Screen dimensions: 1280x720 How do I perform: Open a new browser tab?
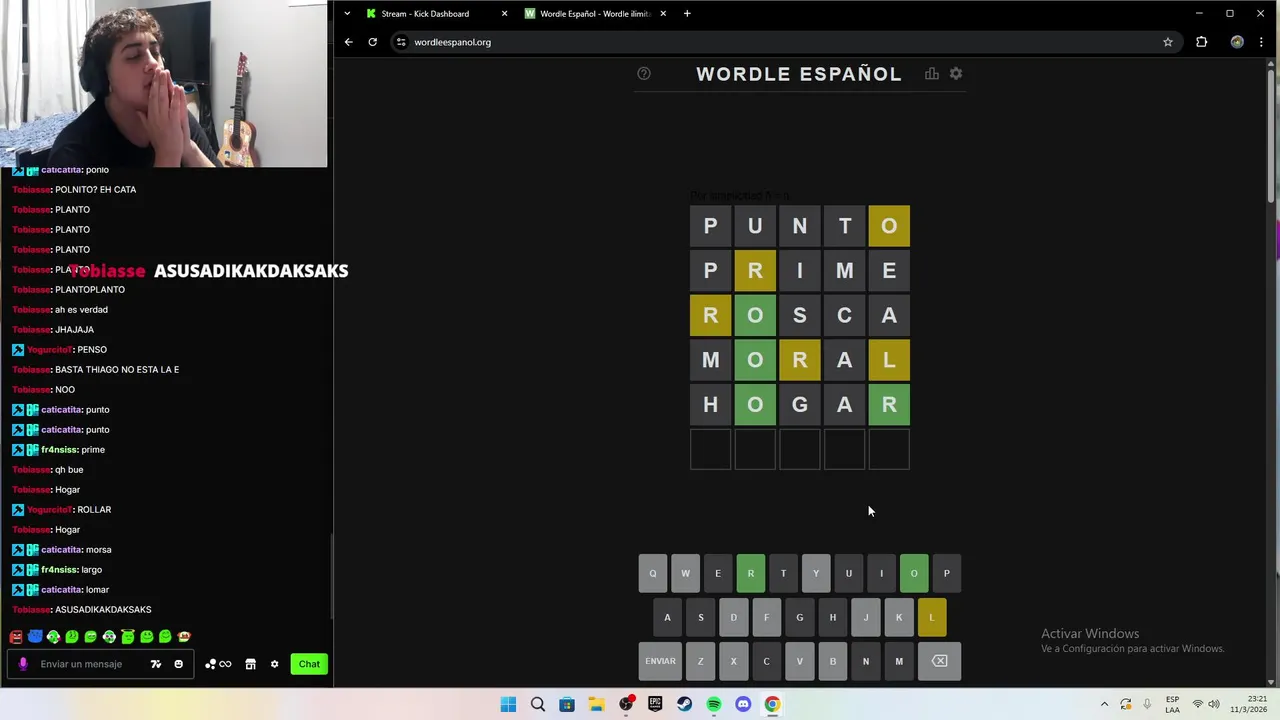687,14
